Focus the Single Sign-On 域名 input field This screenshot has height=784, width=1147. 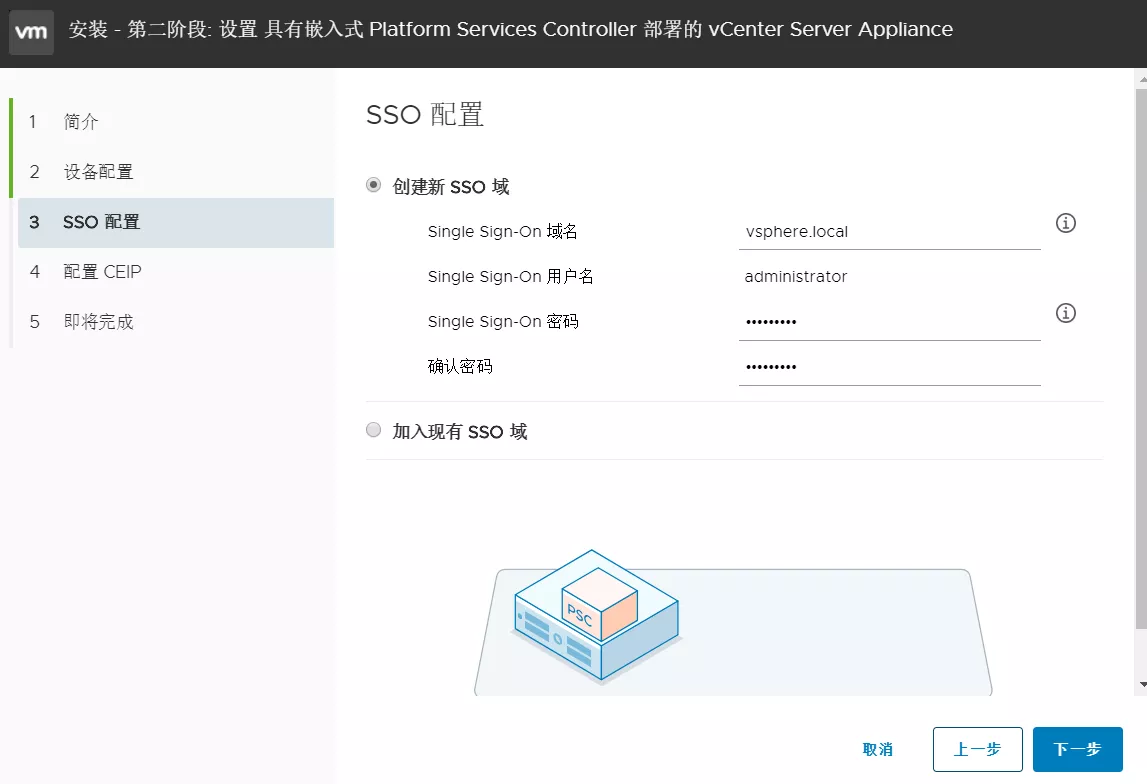click(889, 232)
